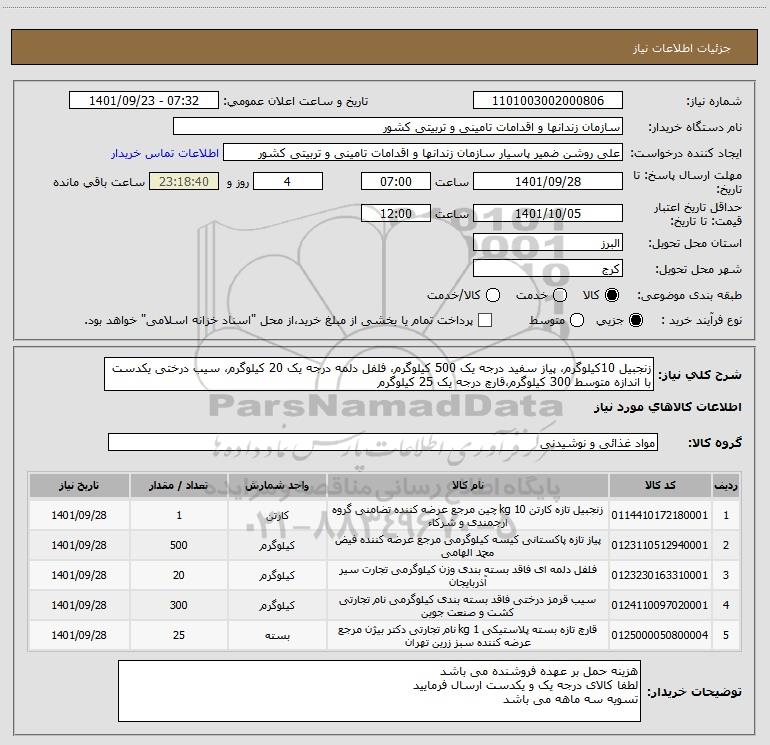Click the کد کالا column header
Image resolution: width=770 pixels, height=745 pixels.
660,486
